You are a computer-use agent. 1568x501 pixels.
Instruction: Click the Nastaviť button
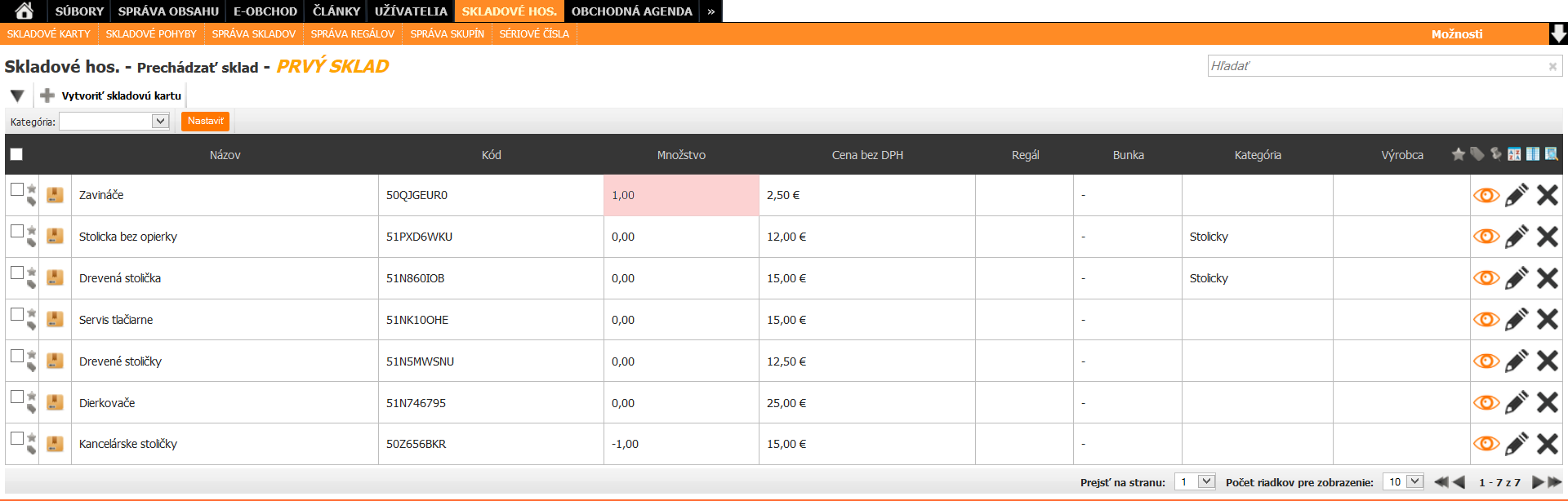pyautogui.click(x=205, y=121)
